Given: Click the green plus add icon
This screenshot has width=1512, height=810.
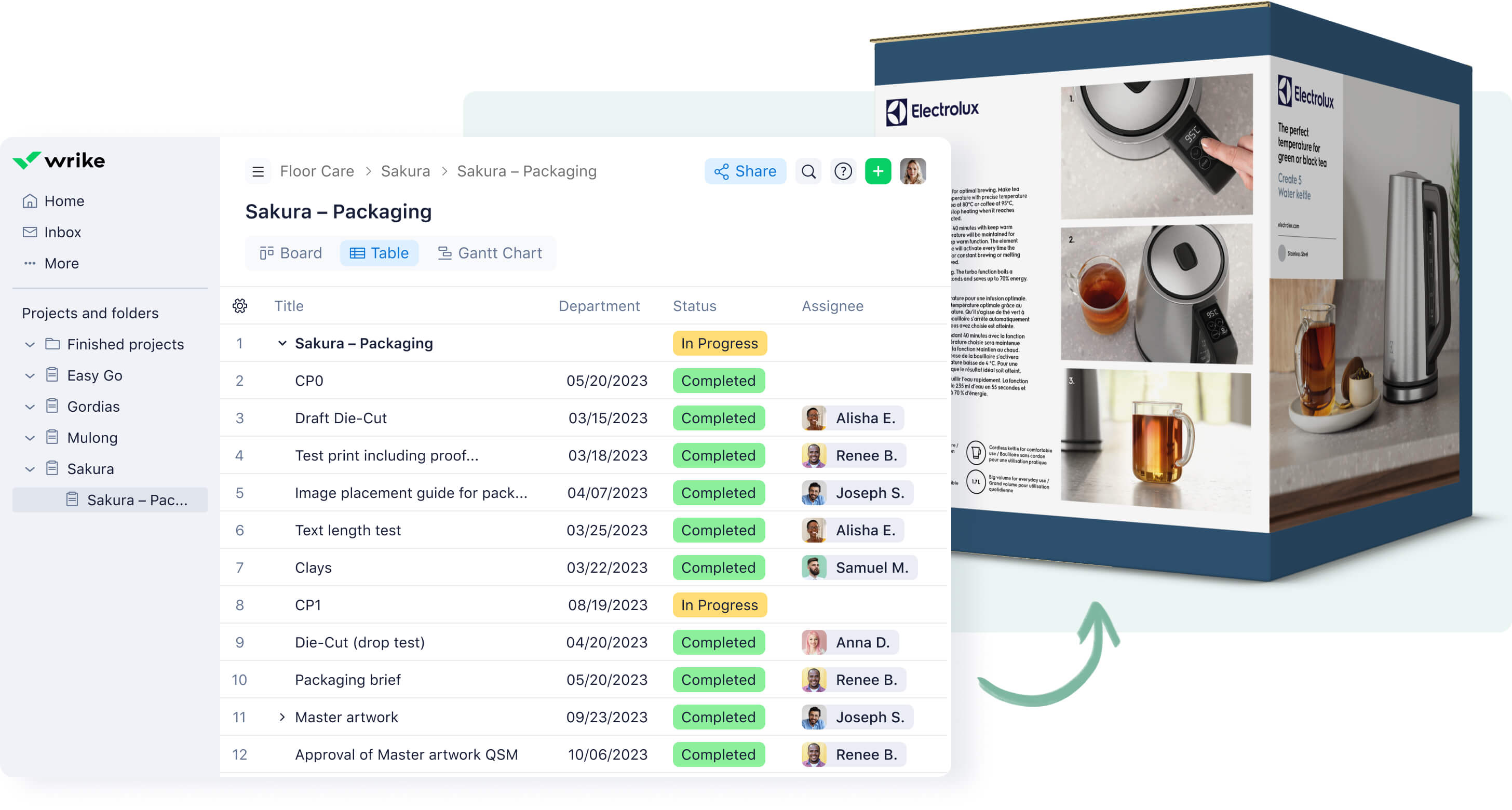Looking at the screenshot, I should click(878, 171).
